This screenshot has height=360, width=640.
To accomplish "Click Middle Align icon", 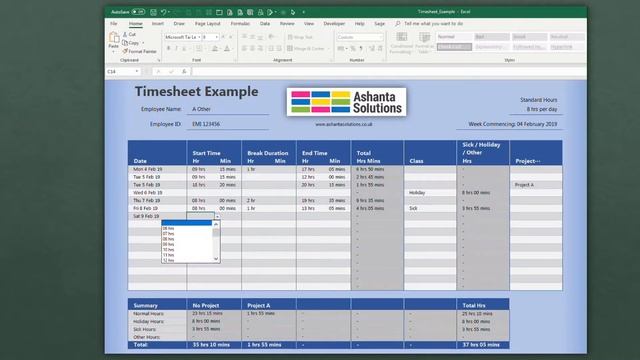I will point(252,37).
